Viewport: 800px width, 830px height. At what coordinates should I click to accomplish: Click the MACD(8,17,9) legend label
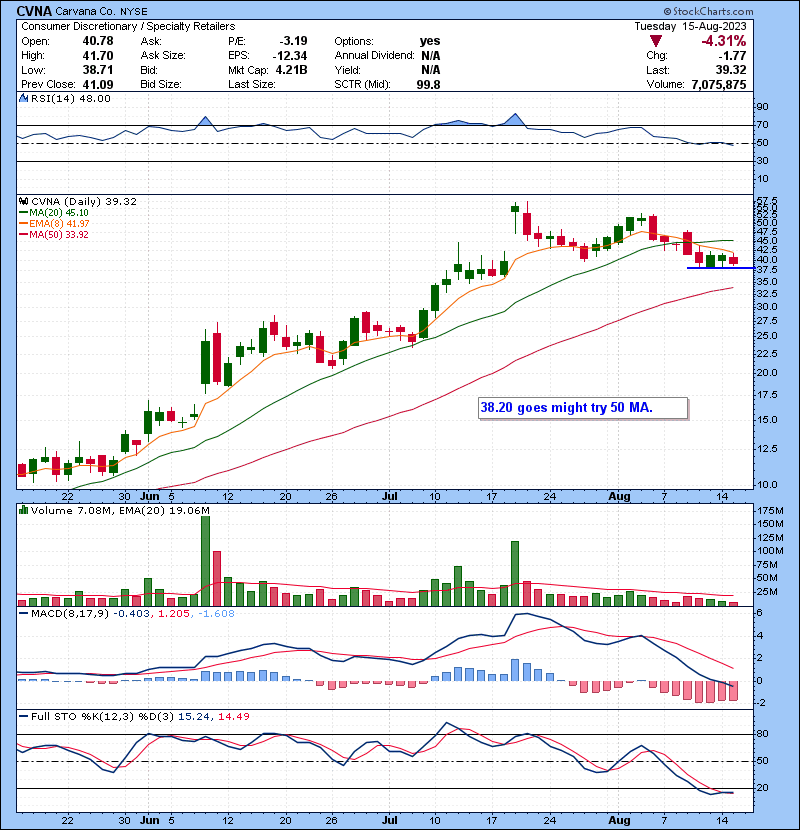coord(70,614)
